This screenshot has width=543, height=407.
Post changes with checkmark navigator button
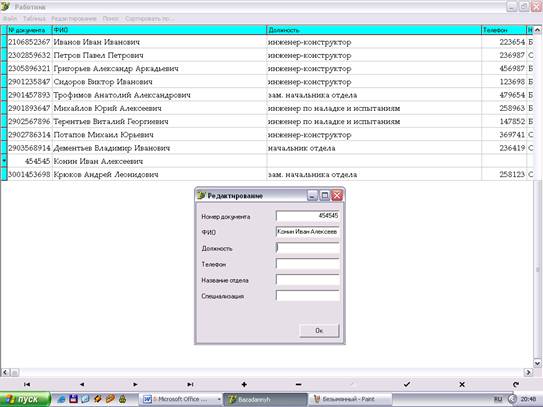click(x=407, y=384)
